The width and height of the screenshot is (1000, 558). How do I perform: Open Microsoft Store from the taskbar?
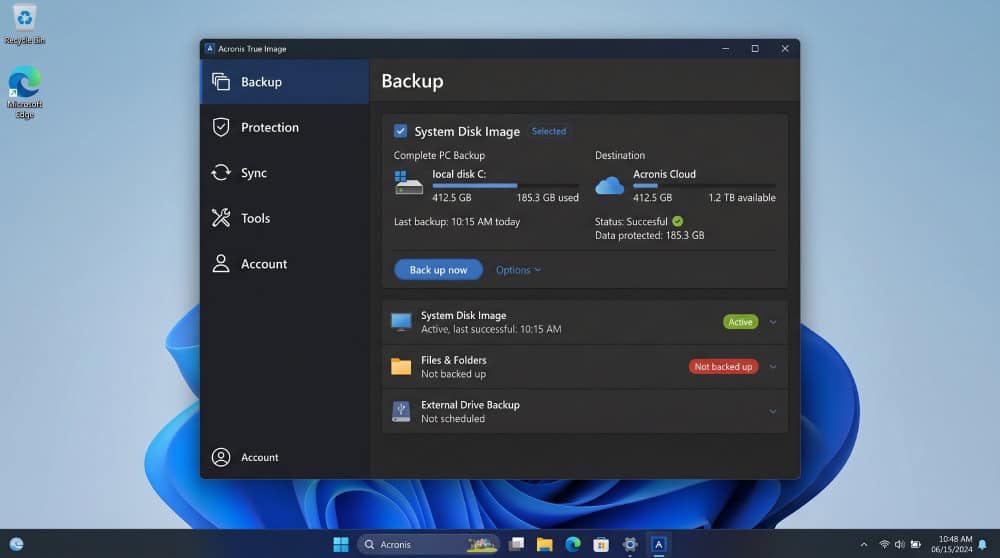[x=601, y=544]
